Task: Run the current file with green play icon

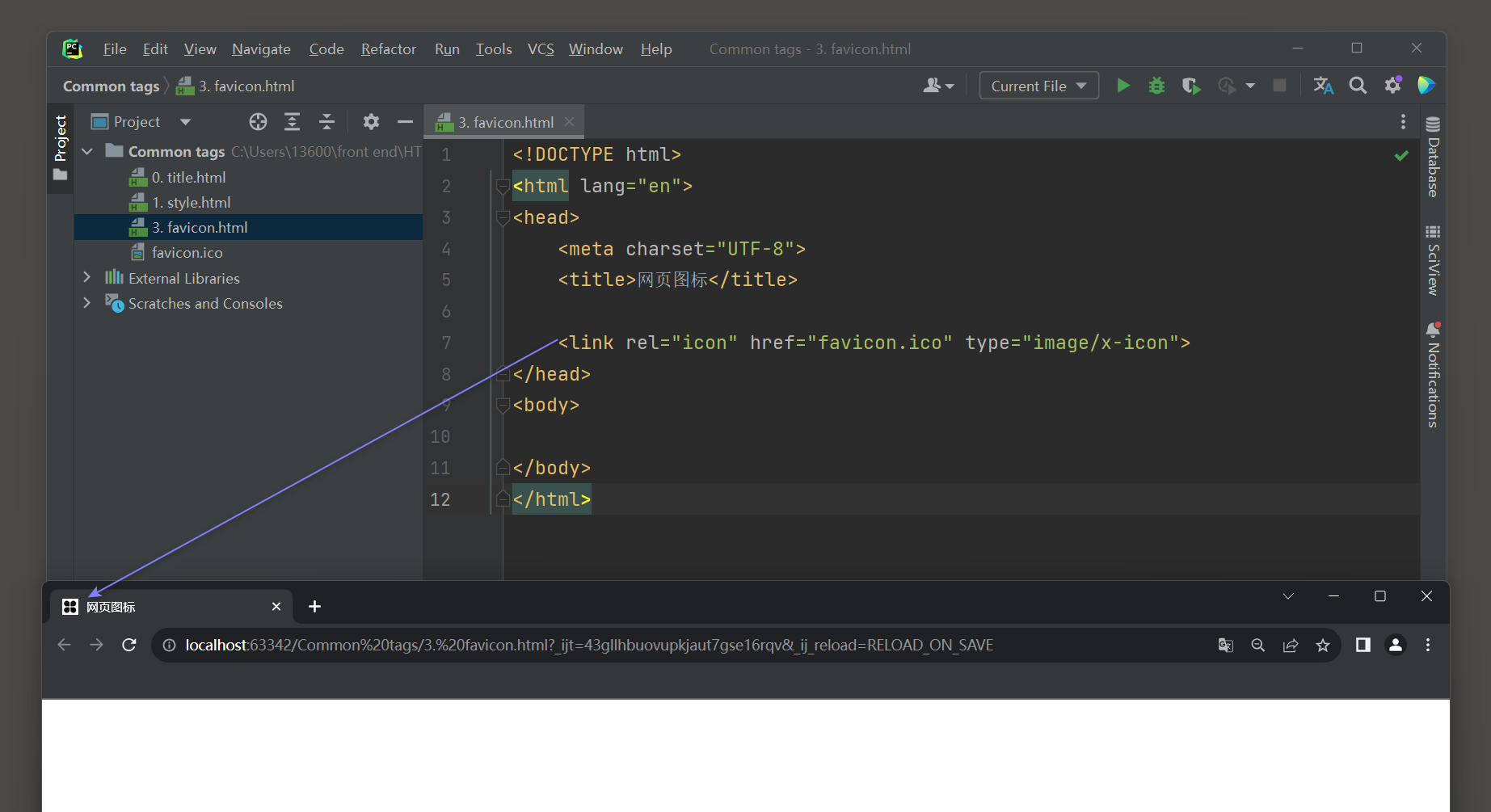Action: pyautogui.click(x=1122, y=86)
